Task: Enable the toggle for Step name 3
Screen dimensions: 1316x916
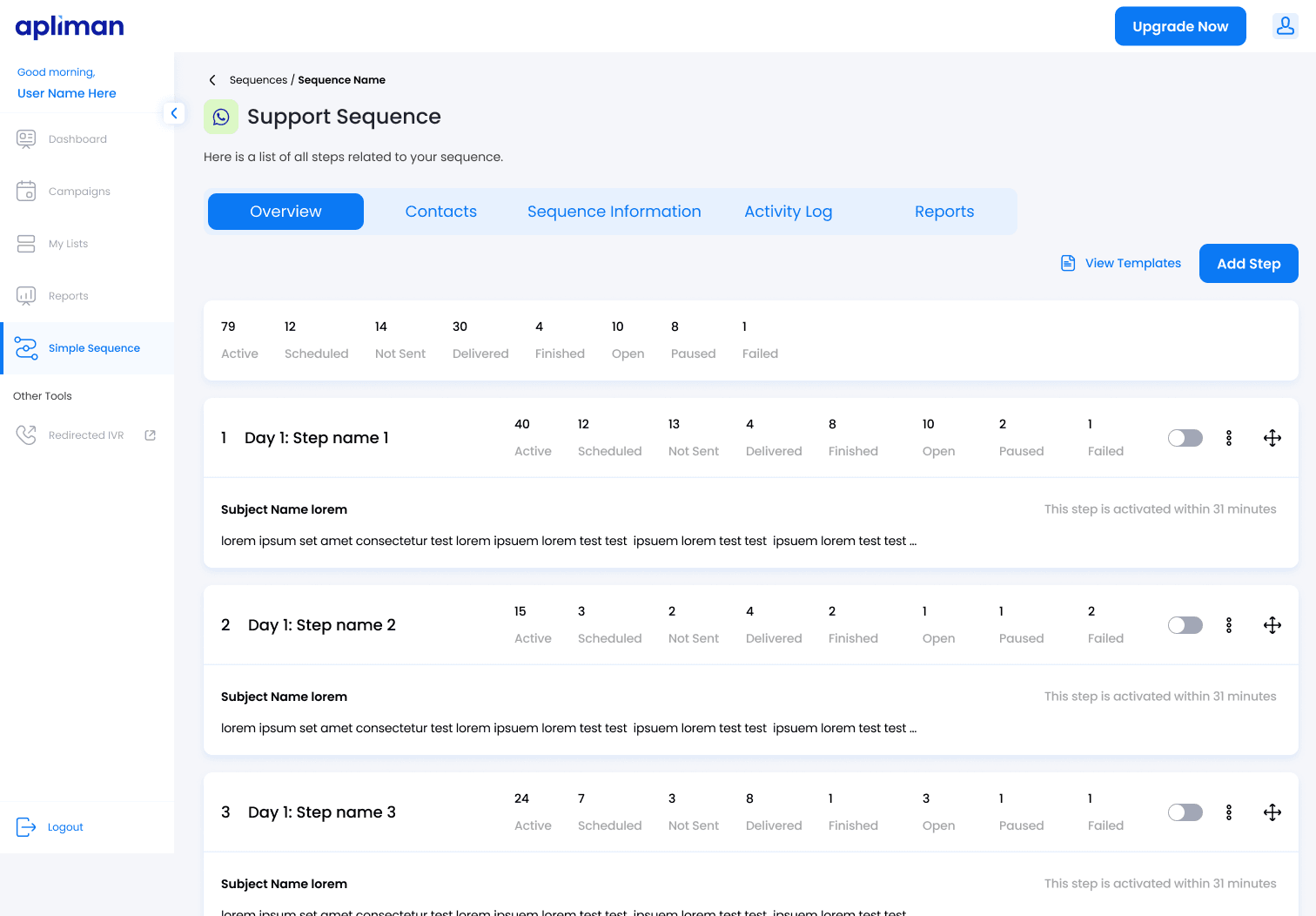Action: 1185,812
